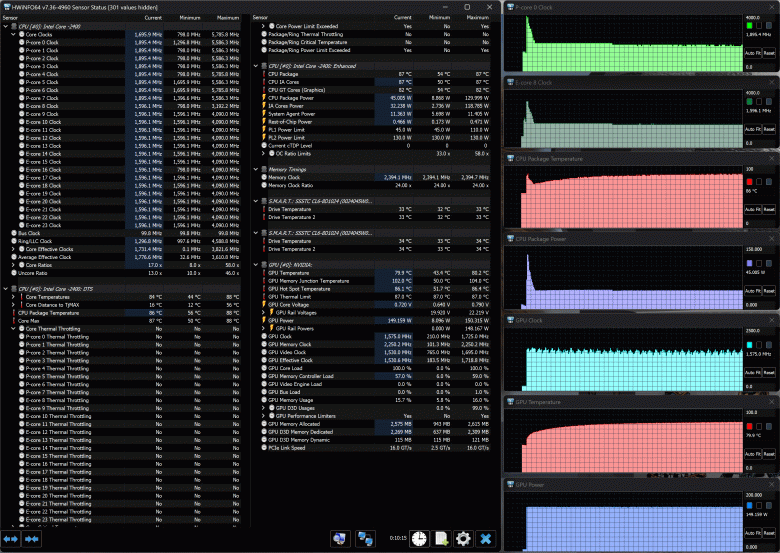Toggle the white checkbox in GPU Clock graph
The width and height of the screenshot is (780, 553).
click(x=759, y=345)
